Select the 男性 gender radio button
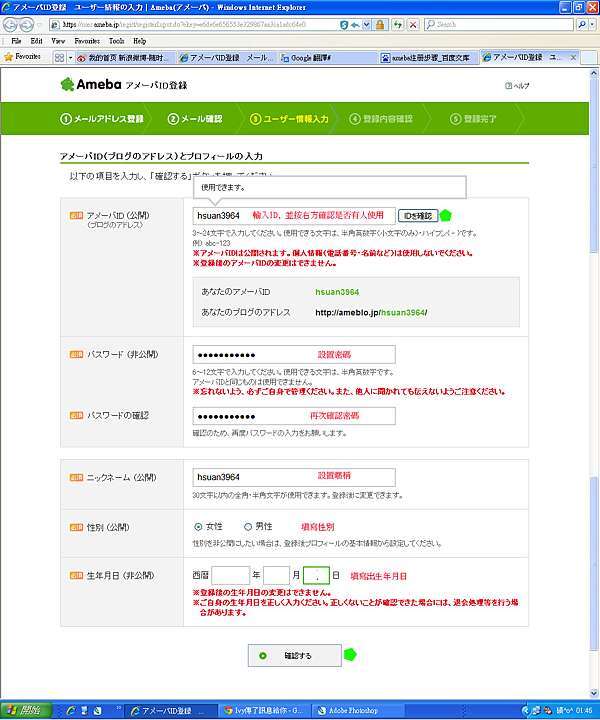 (248, 527)
